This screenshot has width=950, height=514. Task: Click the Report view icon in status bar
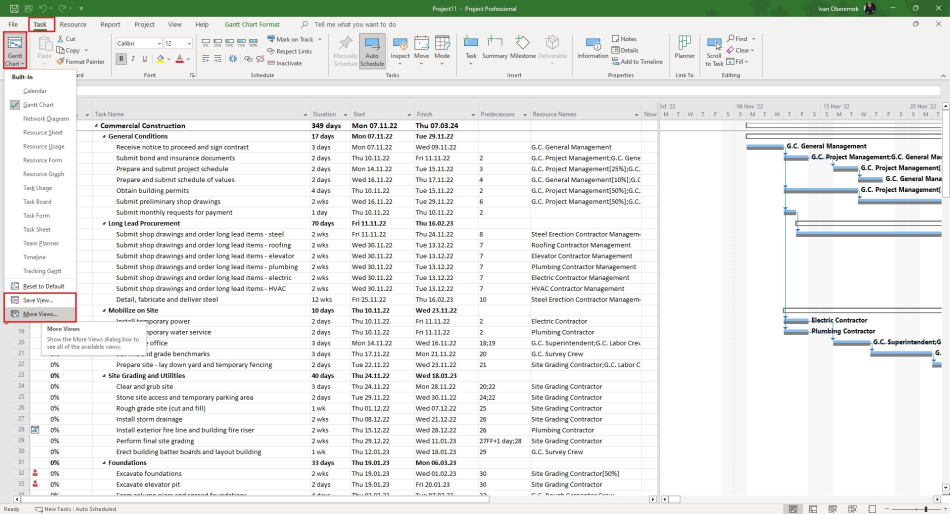(x=872, y=509)
